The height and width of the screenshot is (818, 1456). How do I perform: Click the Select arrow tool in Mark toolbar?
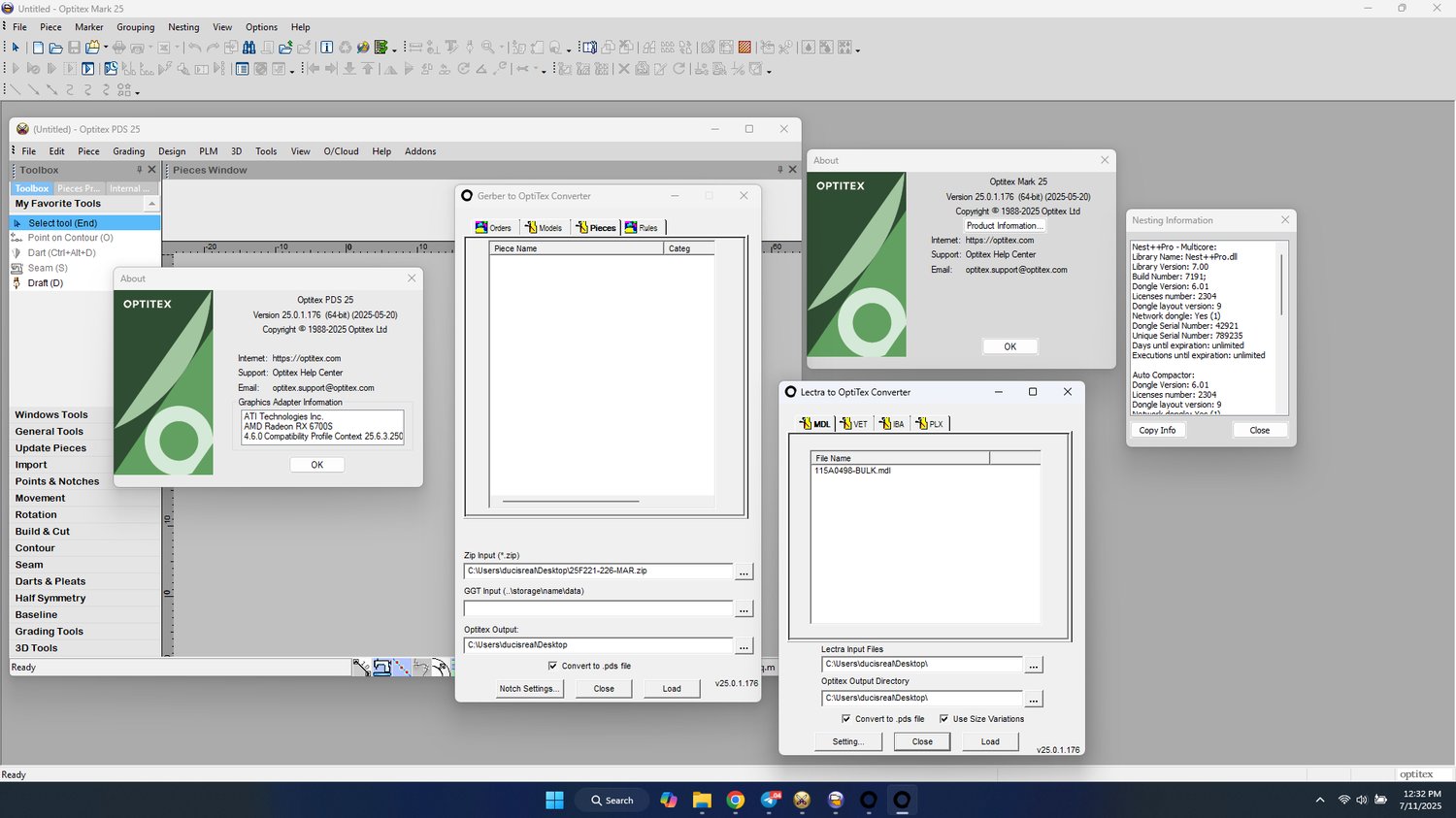(x=16, y=48)
